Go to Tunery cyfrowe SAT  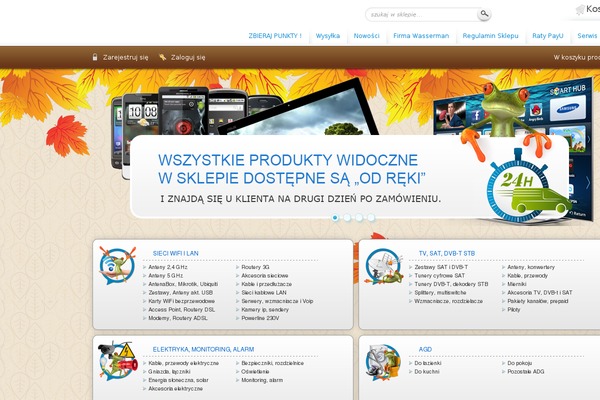tap(440, 276)
